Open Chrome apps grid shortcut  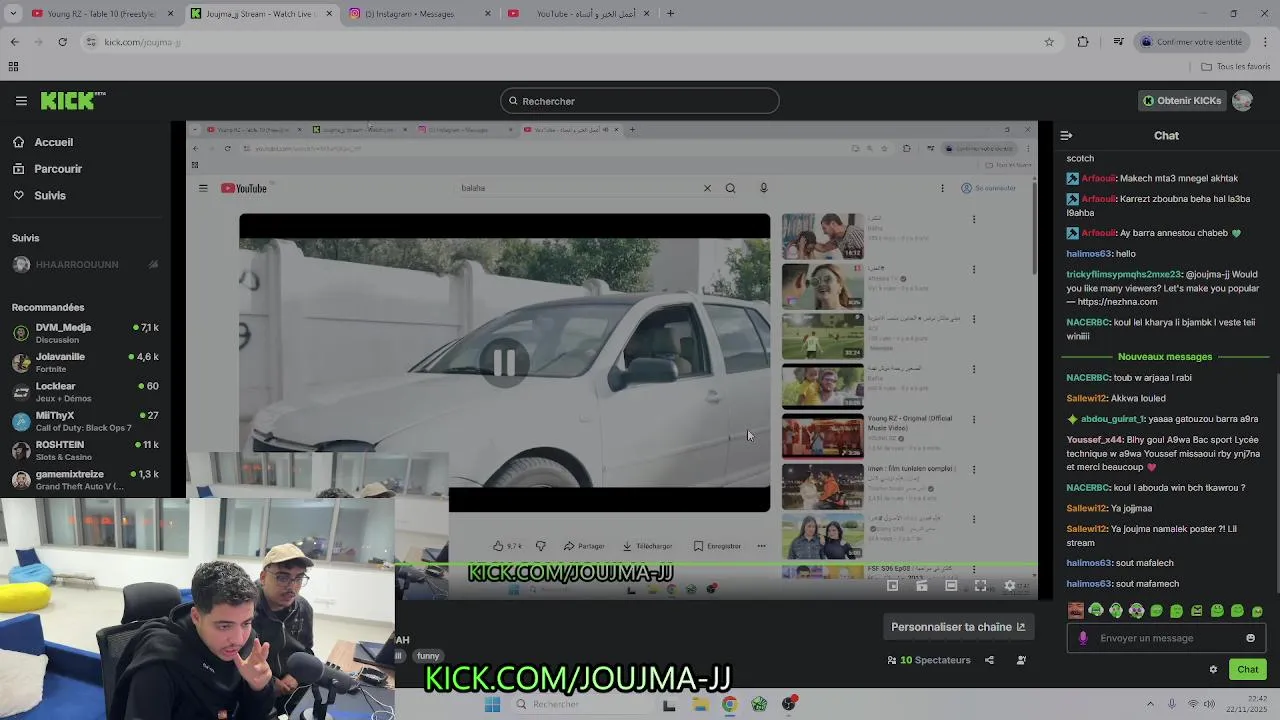click(13, 67)
